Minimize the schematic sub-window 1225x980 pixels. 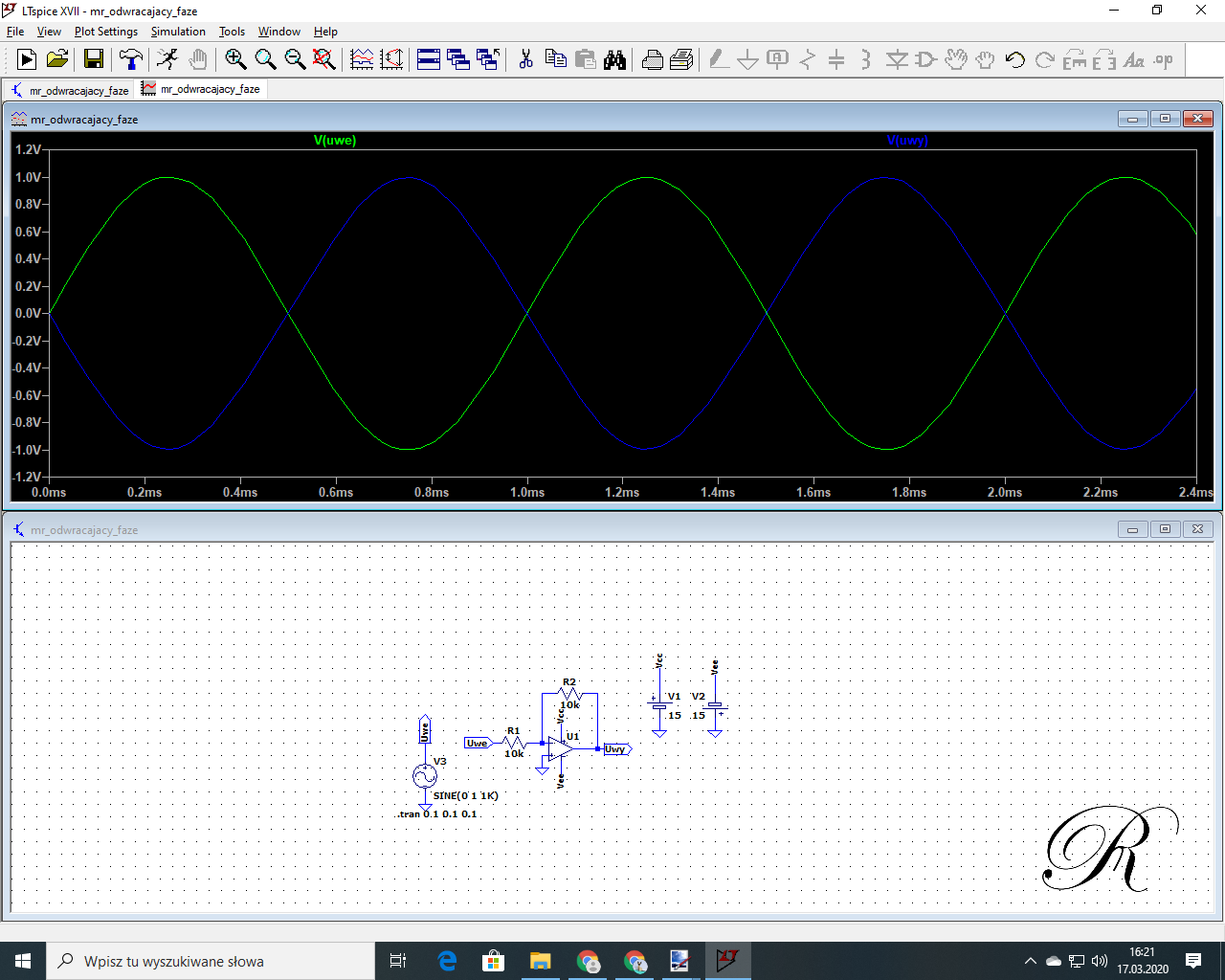point(1132,529)
